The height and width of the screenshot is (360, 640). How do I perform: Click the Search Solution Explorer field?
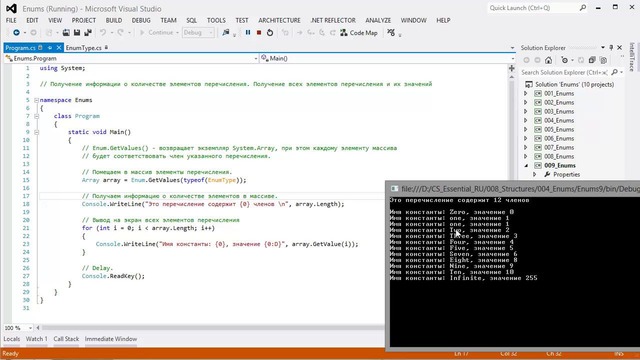click(x=564, y=72)
